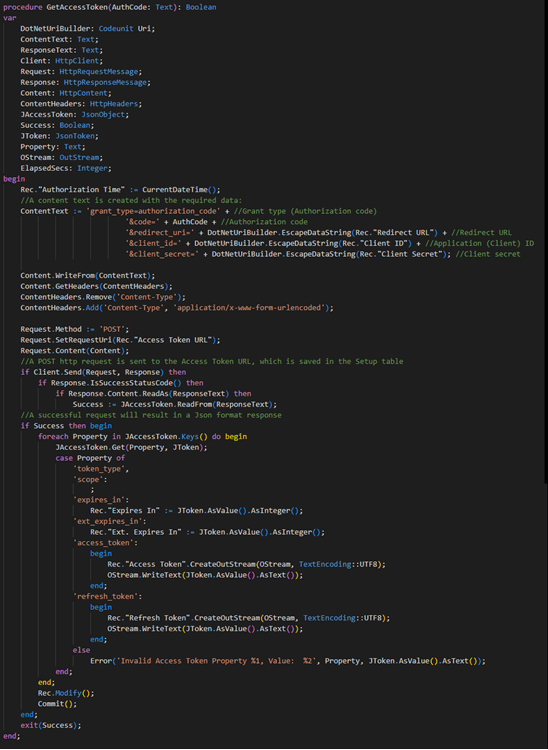
Task: Click the '&client_secret=' string literal
Action: (162, 254)
